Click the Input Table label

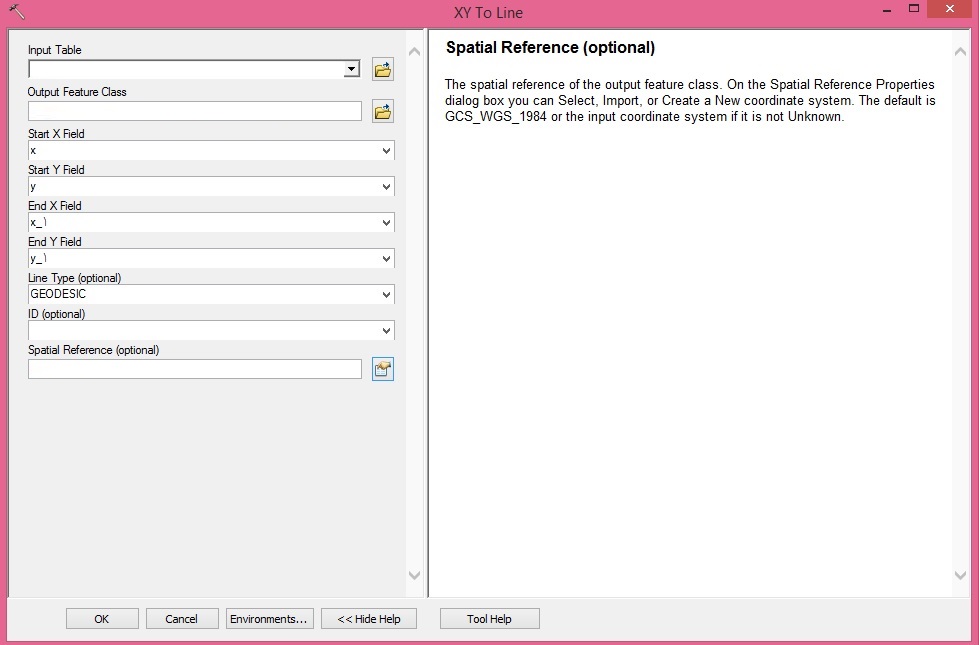pyautogui.click(x=54, y=50)
